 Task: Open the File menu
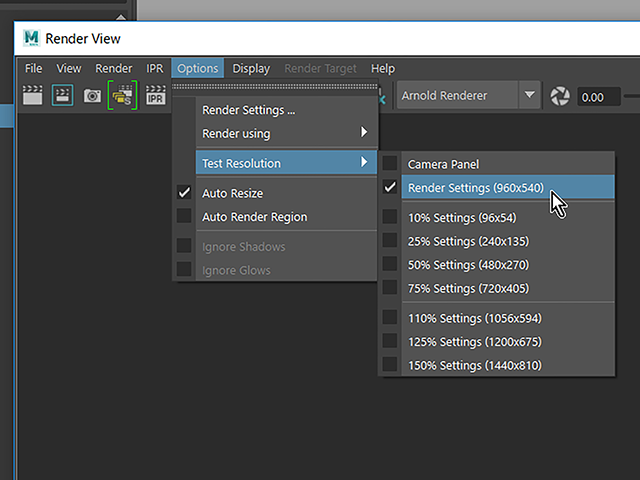click(33, 68)
